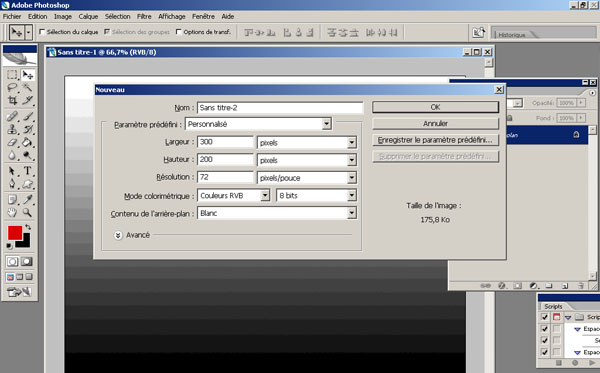The height and width of the screenshot is (373, 600).
Task: Enable the Options de transf. checkbox
Action: tap(178, 32)
